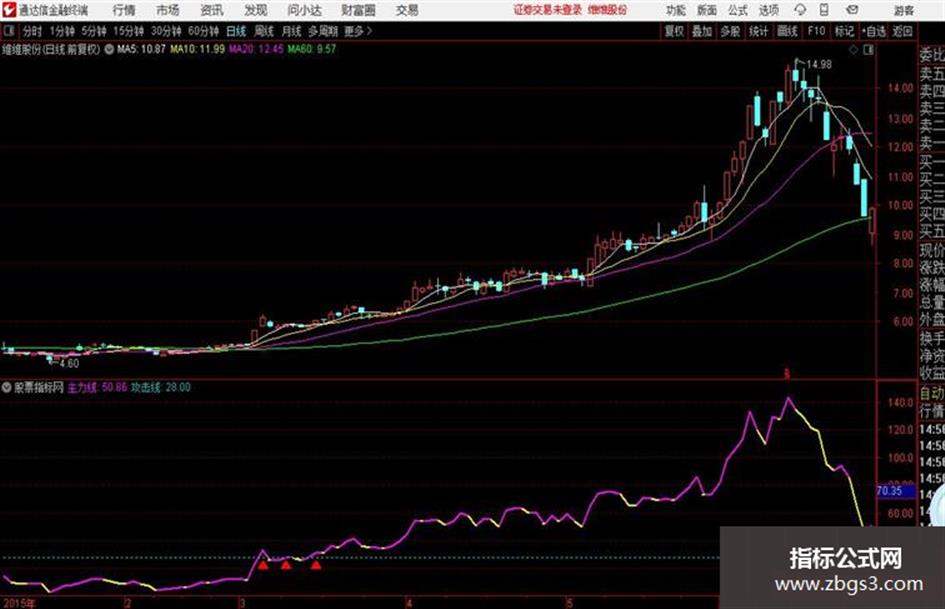
Task: Click the 14.98 high price marker
Action: pyautogui.click(x=819, y=64)
